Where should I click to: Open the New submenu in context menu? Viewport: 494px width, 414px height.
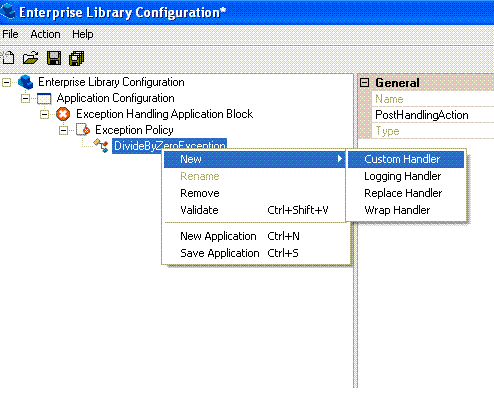[255, 159]
